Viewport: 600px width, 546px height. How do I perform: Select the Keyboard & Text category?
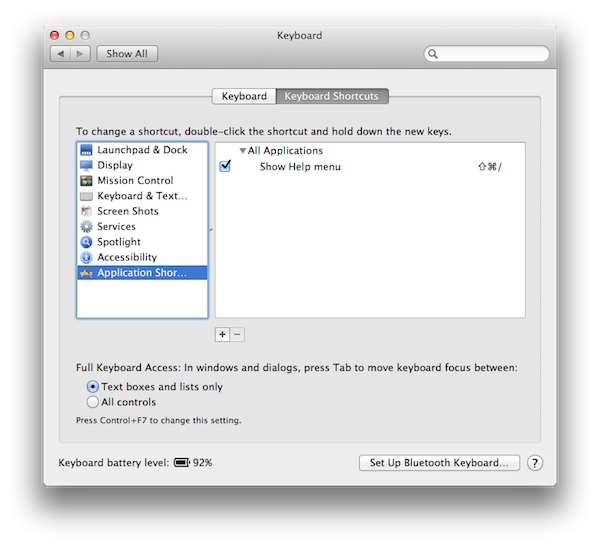[x=142, y=196]
